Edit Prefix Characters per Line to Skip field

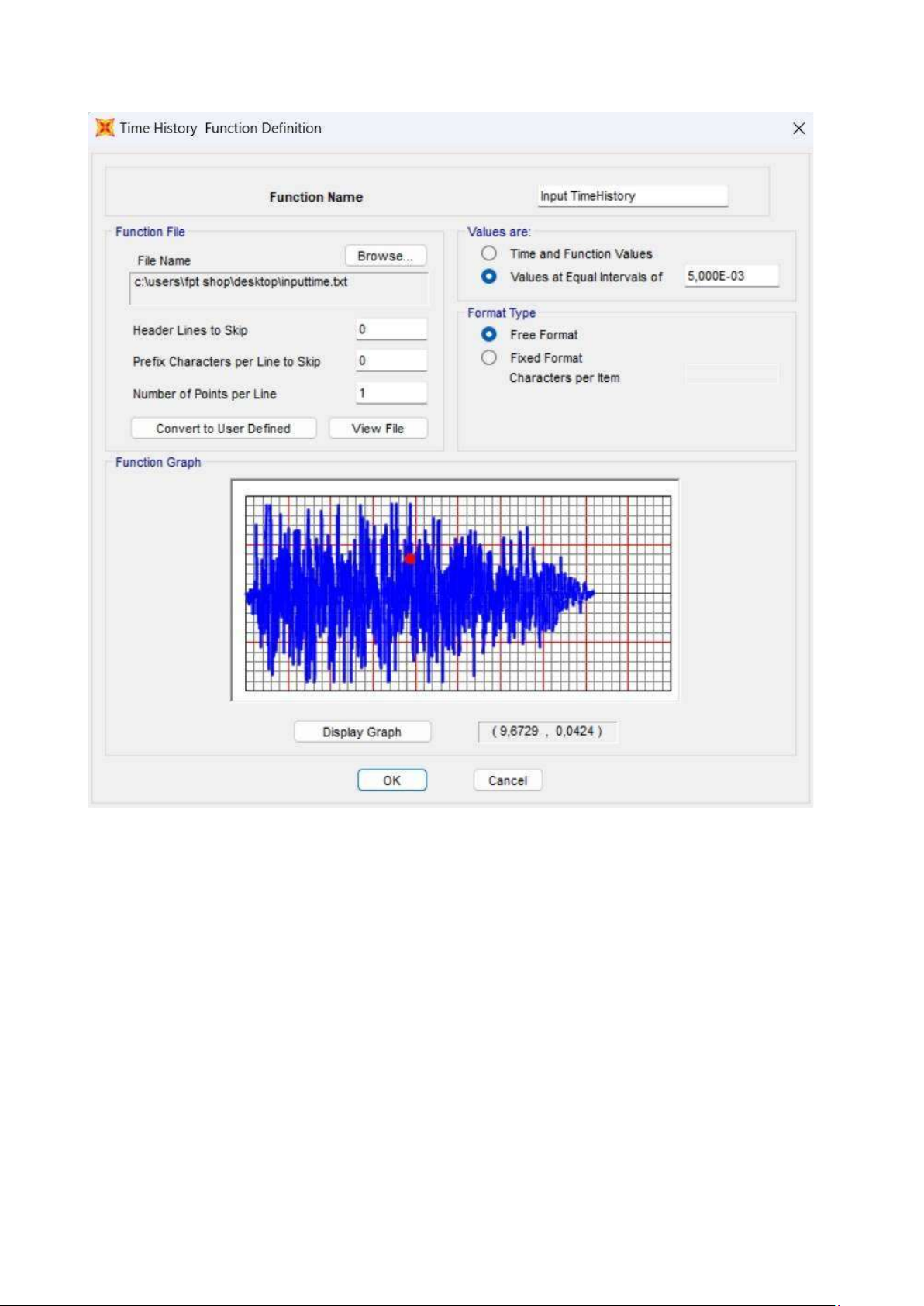coord(391,360)
